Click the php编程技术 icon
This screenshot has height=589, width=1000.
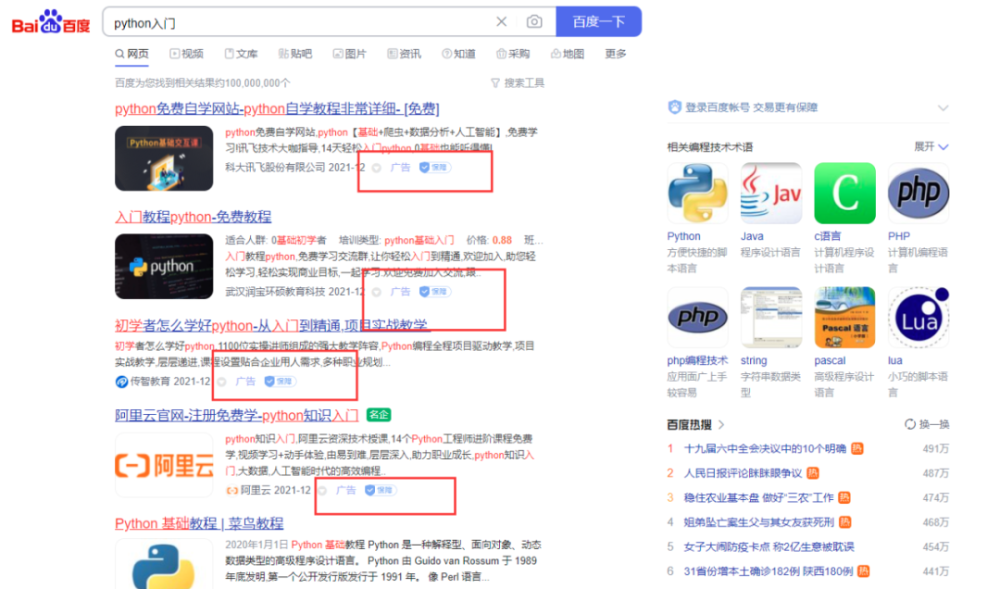(x=698, y=317)
